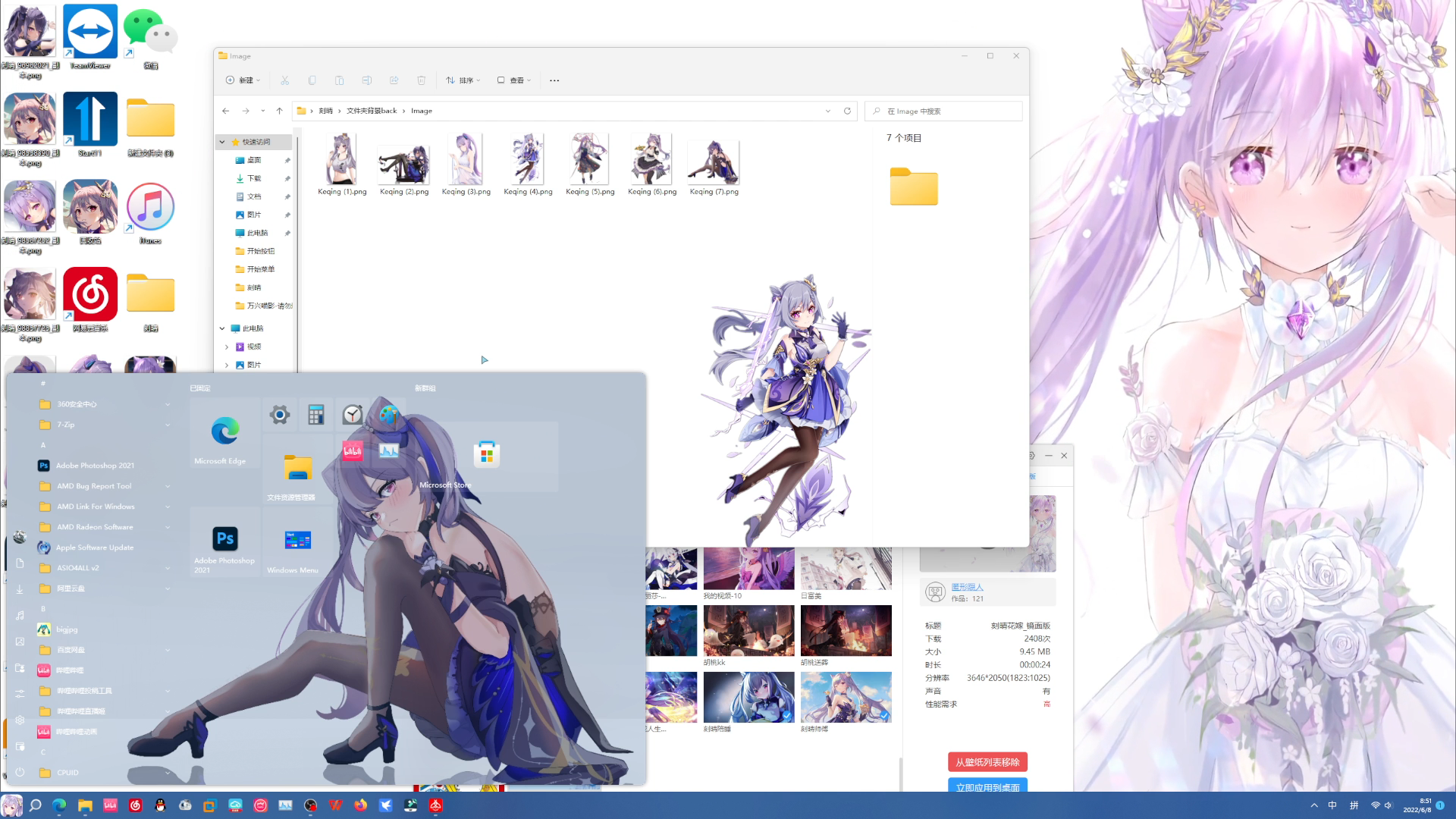This screenshot has width=1456, height=819.
Task: Open the 新建 new item menu
Action: click(x=243, y=80)
